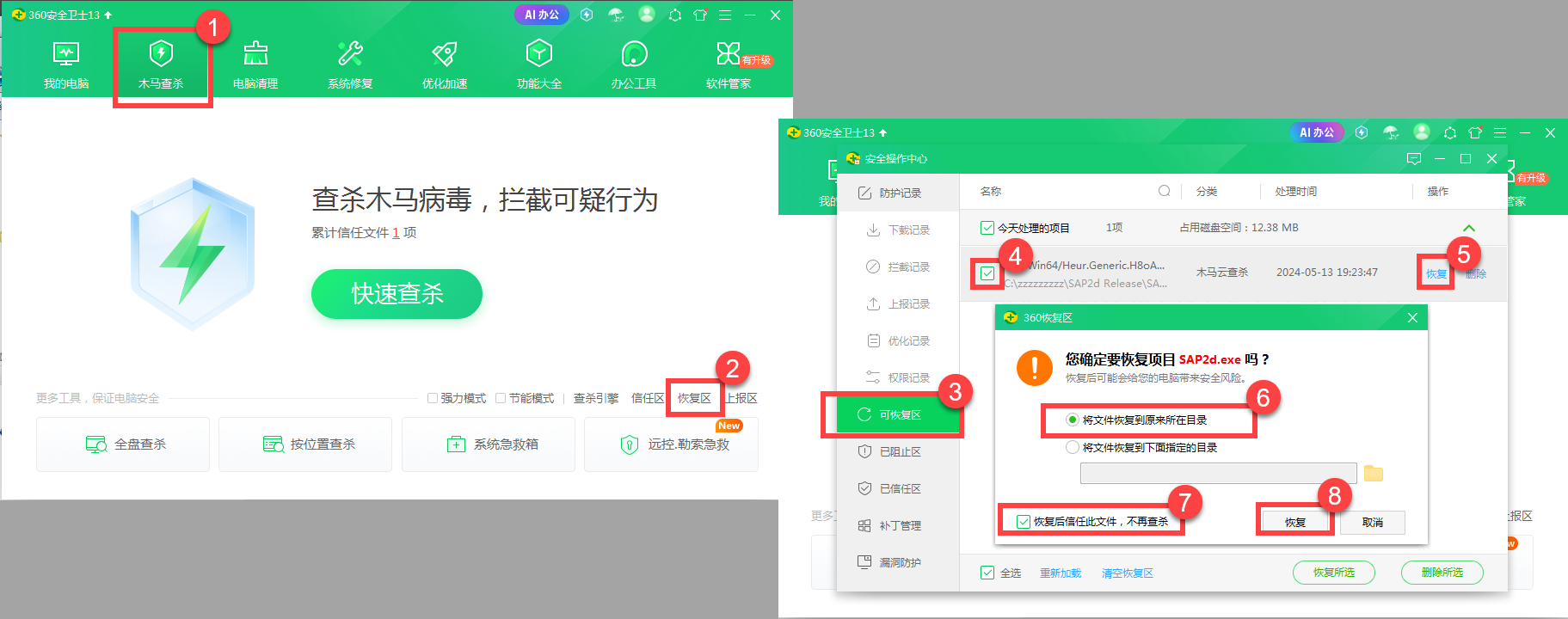Click 恢复 button in 360恢复区 dialog
This screenshot has height=619, width=1568.
(1295, 523)
